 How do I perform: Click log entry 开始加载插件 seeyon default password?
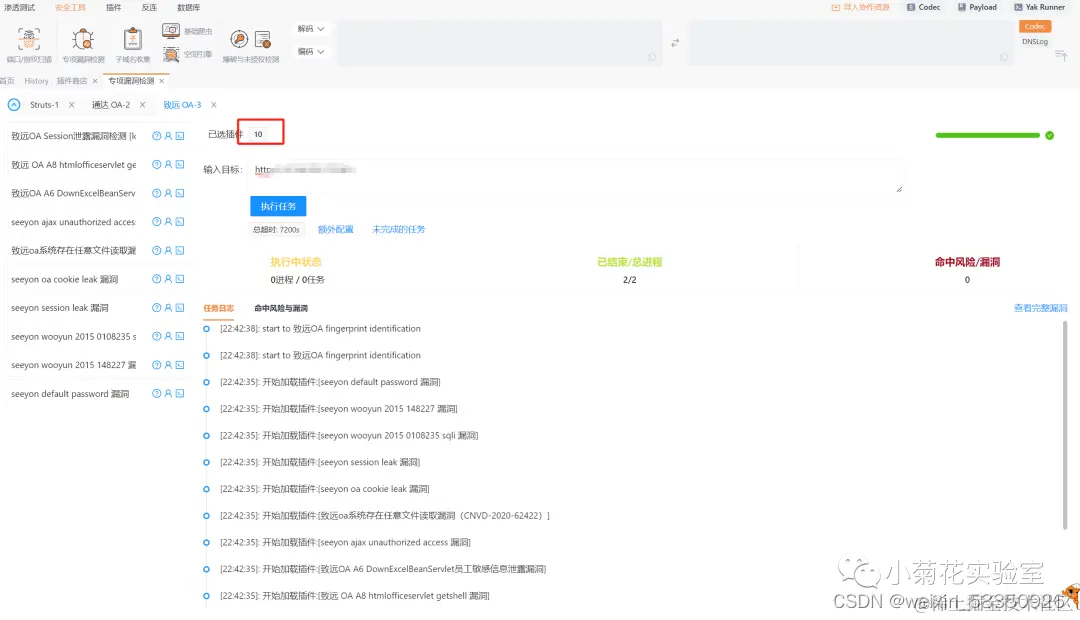click(330, 382)
